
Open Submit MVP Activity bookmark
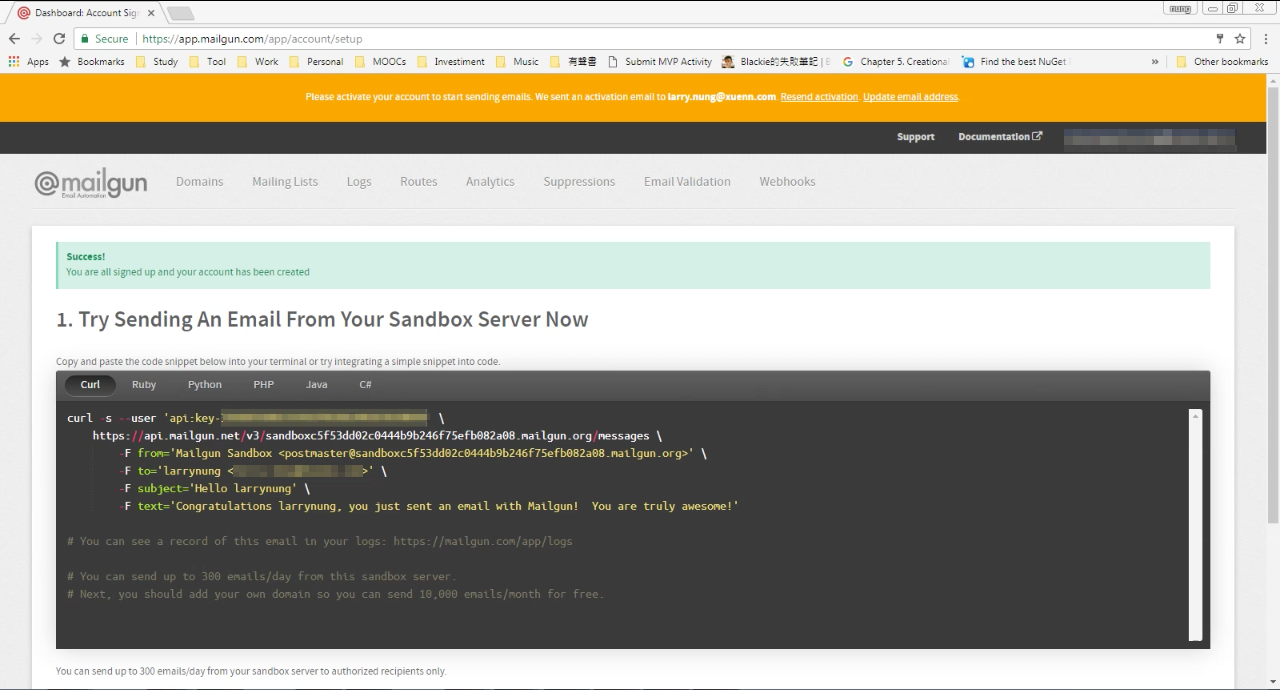coord(660,62)
